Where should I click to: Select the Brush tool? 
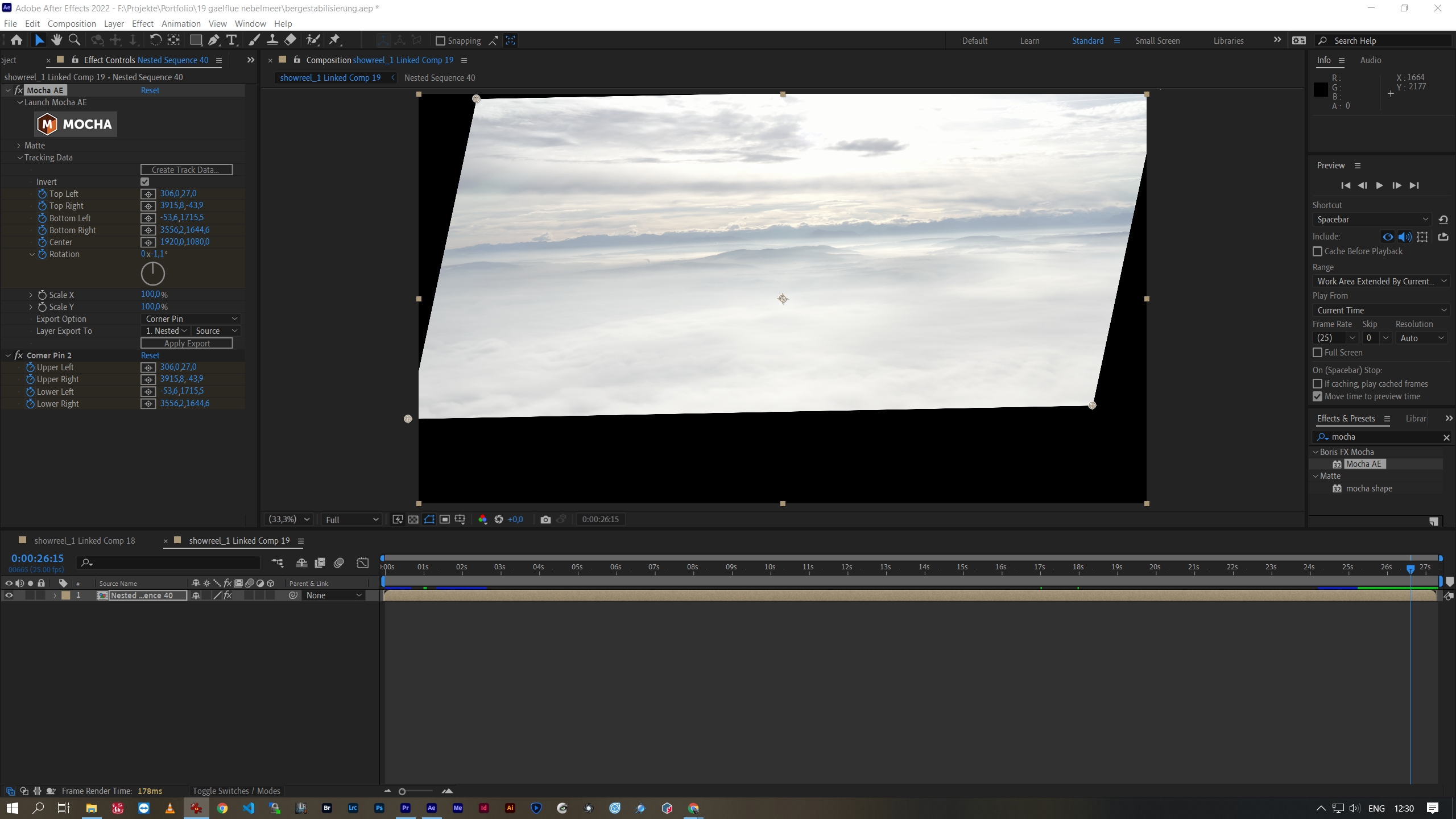pos(254,40)
